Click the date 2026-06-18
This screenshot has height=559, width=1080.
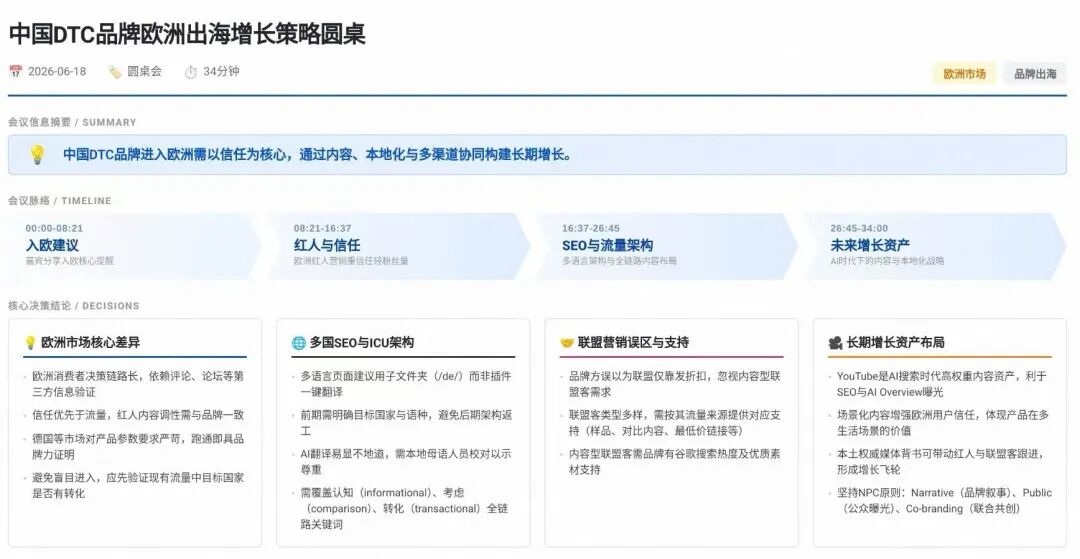[x=57, y=72]
